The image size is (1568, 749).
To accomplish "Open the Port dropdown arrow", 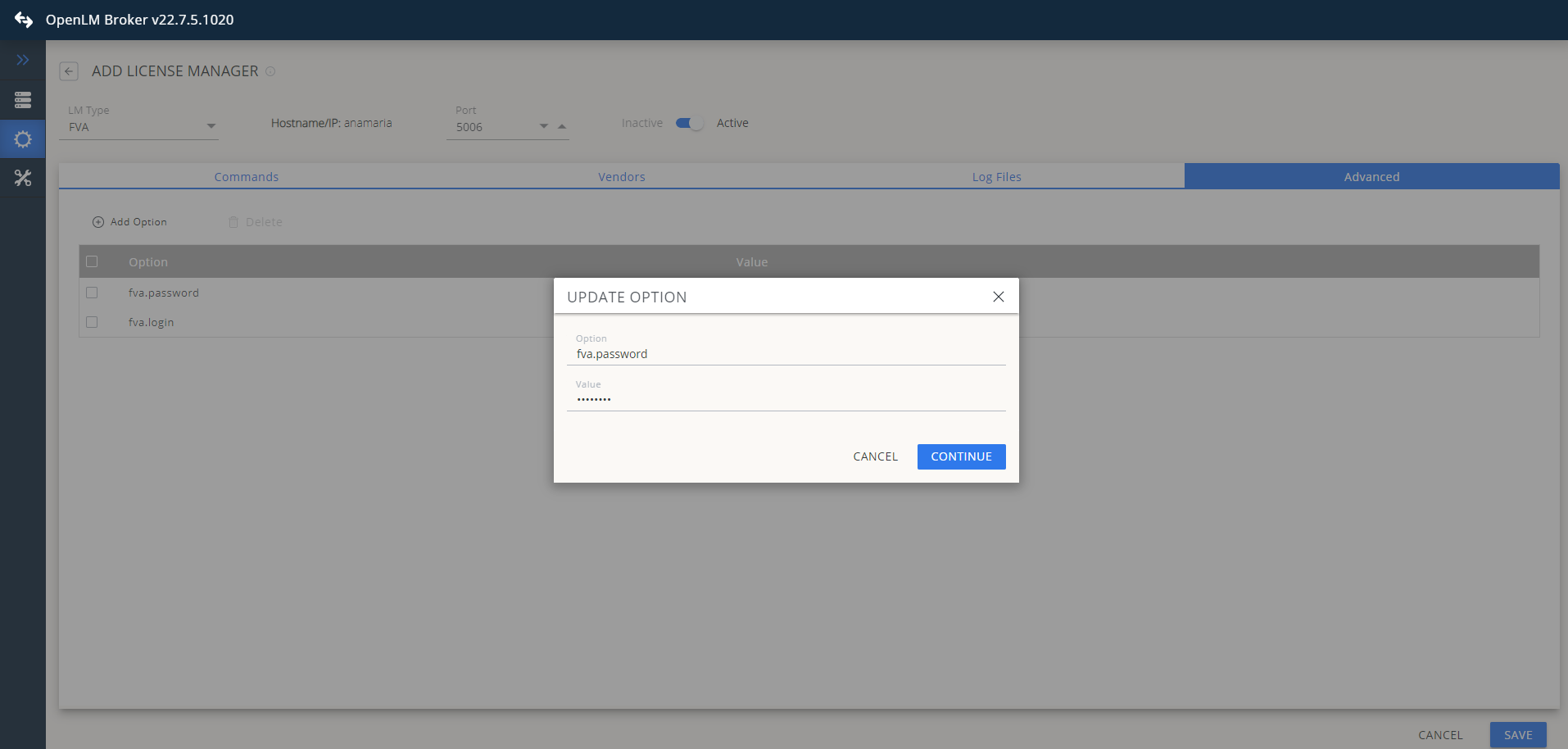I will click(x=543, y=126).
